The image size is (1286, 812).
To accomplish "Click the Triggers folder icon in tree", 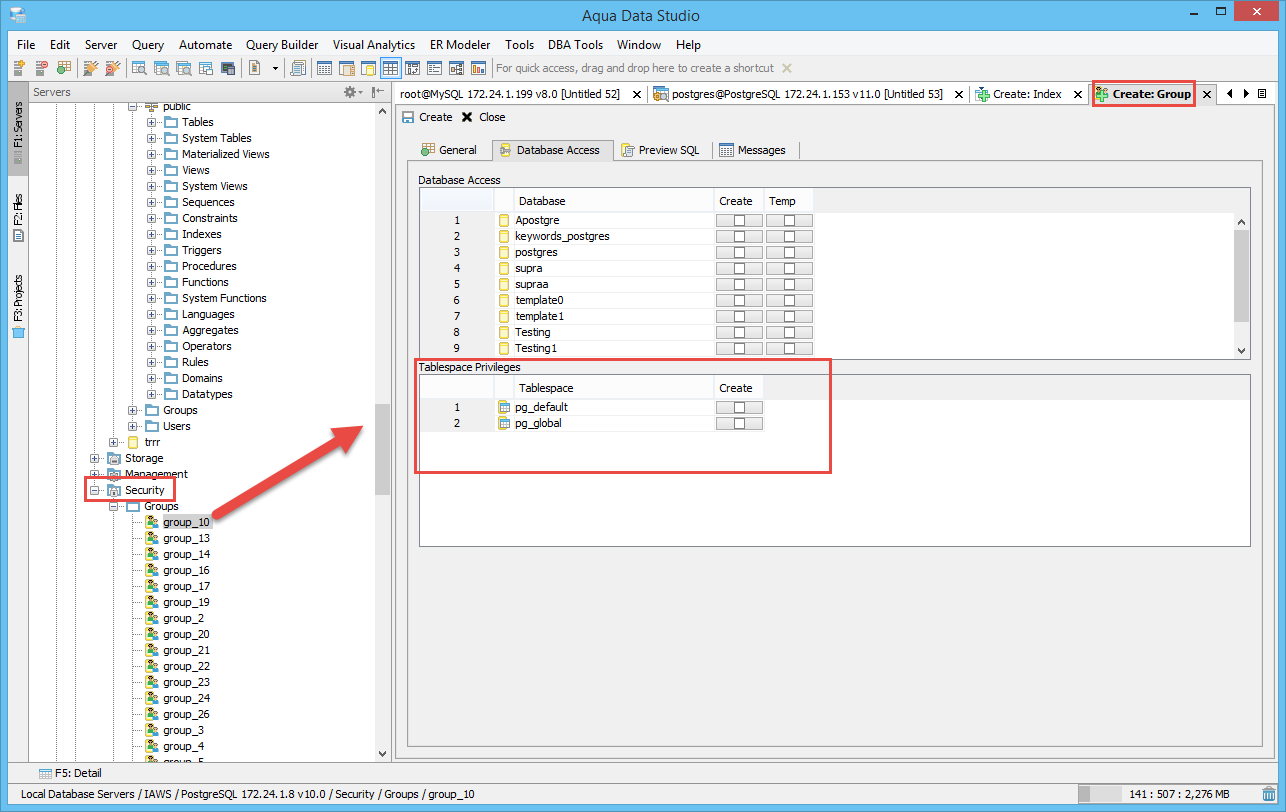I will (171, 250).
